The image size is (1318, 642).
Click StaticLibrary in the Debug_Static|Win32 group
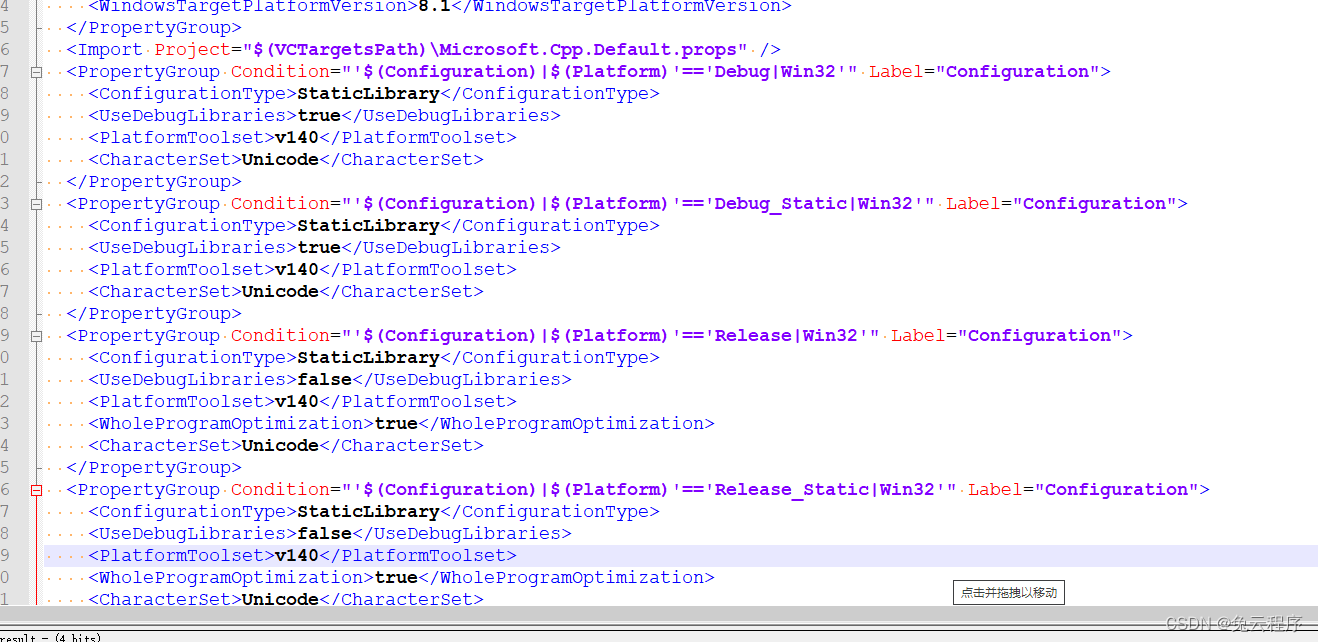coord(368,226)
